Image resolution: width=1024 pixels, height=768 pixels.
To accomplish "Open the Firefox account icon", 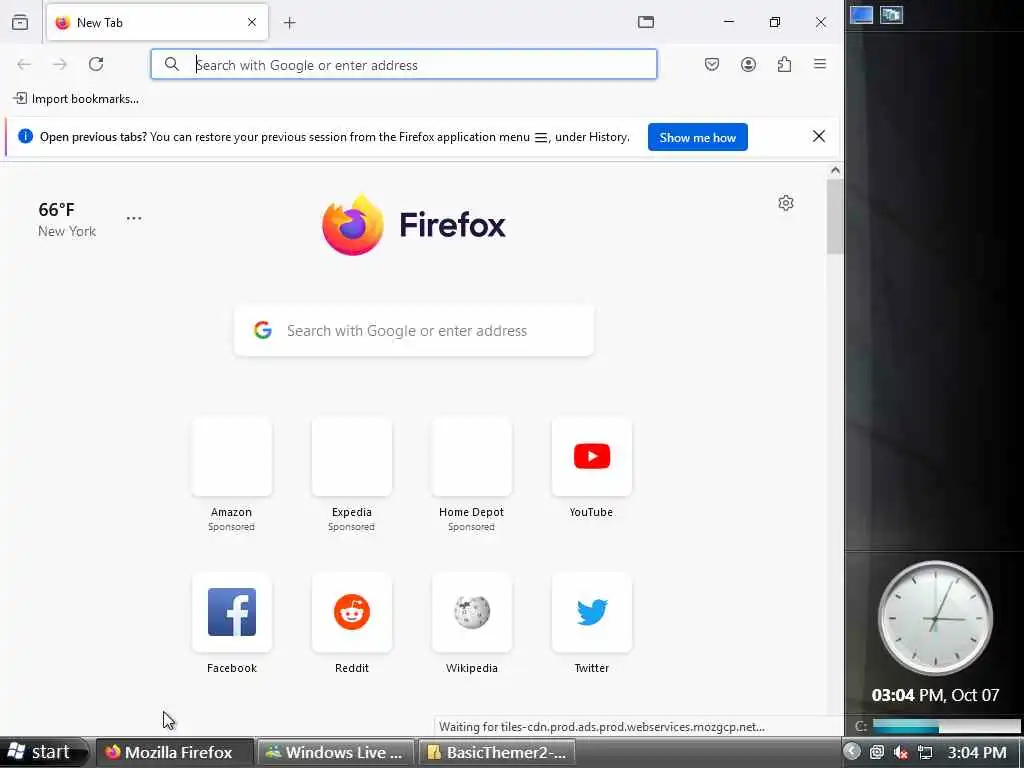I will tap(748, 64).
